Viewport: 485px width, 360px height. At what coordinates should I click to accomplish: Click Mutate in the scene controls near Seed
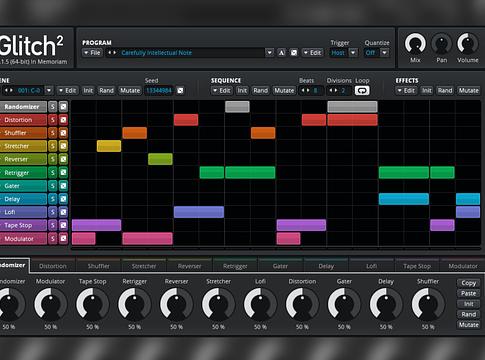click(x=130, y=90)
